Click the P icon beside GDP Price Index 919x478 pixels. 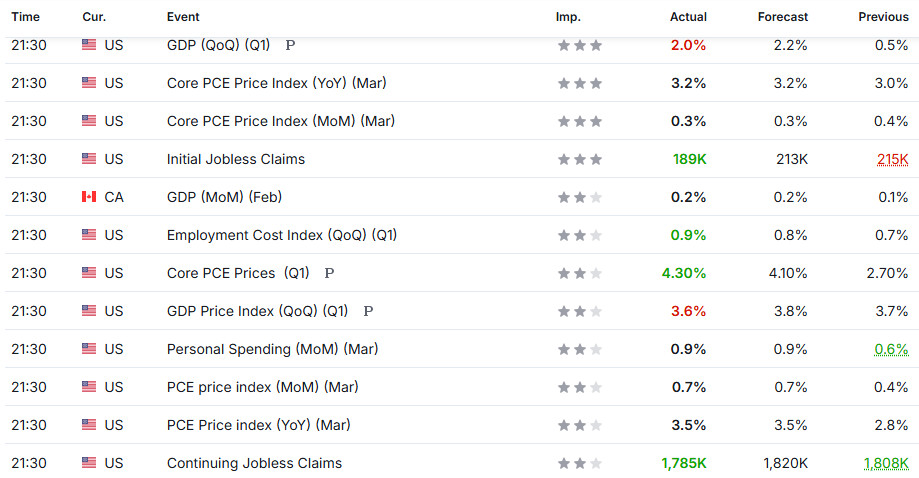(368, 311)
